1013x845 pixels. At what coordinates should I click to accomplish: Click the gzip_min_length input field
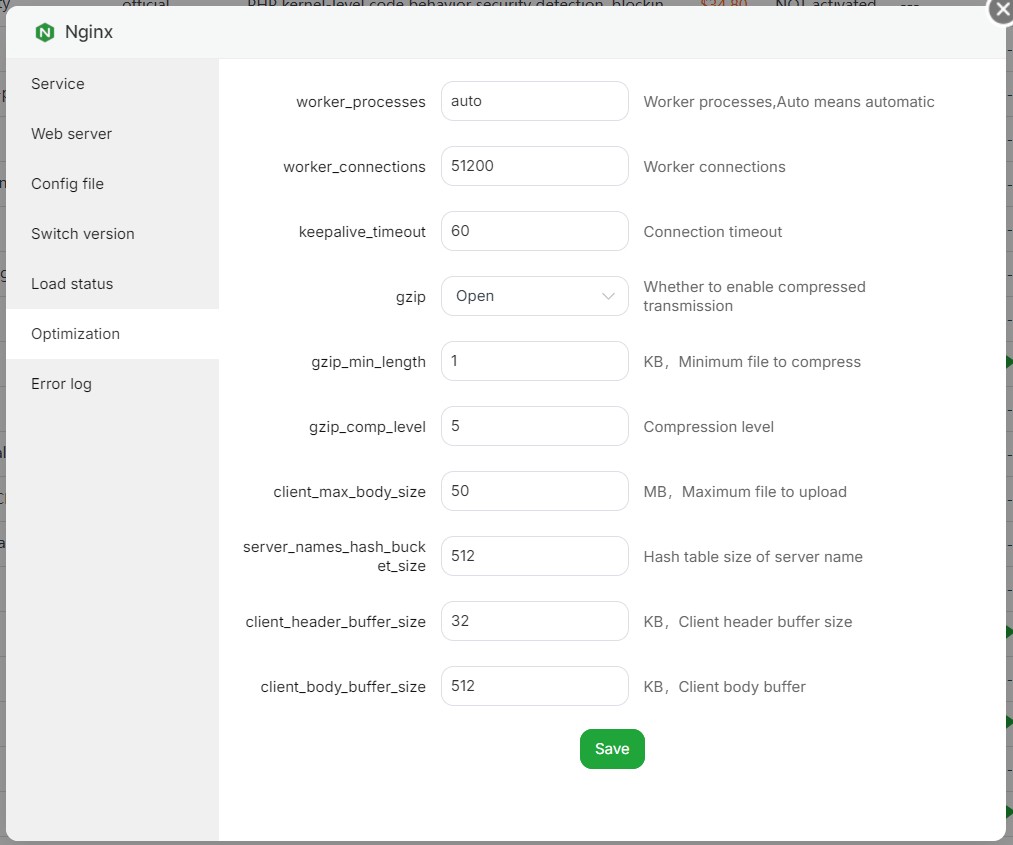pos(534,361)
